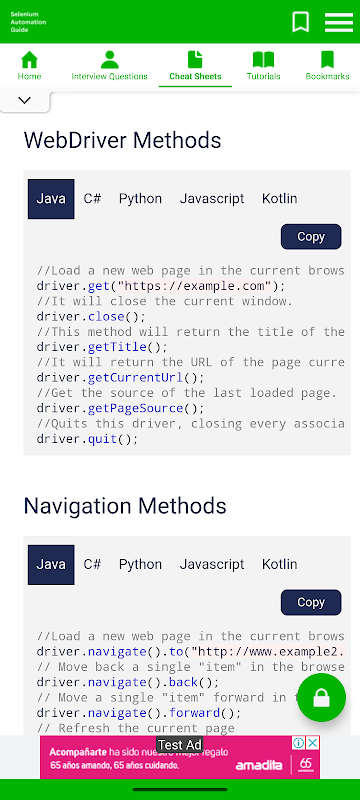Copy the WebDriver Methods code

(x=311, y=237)
